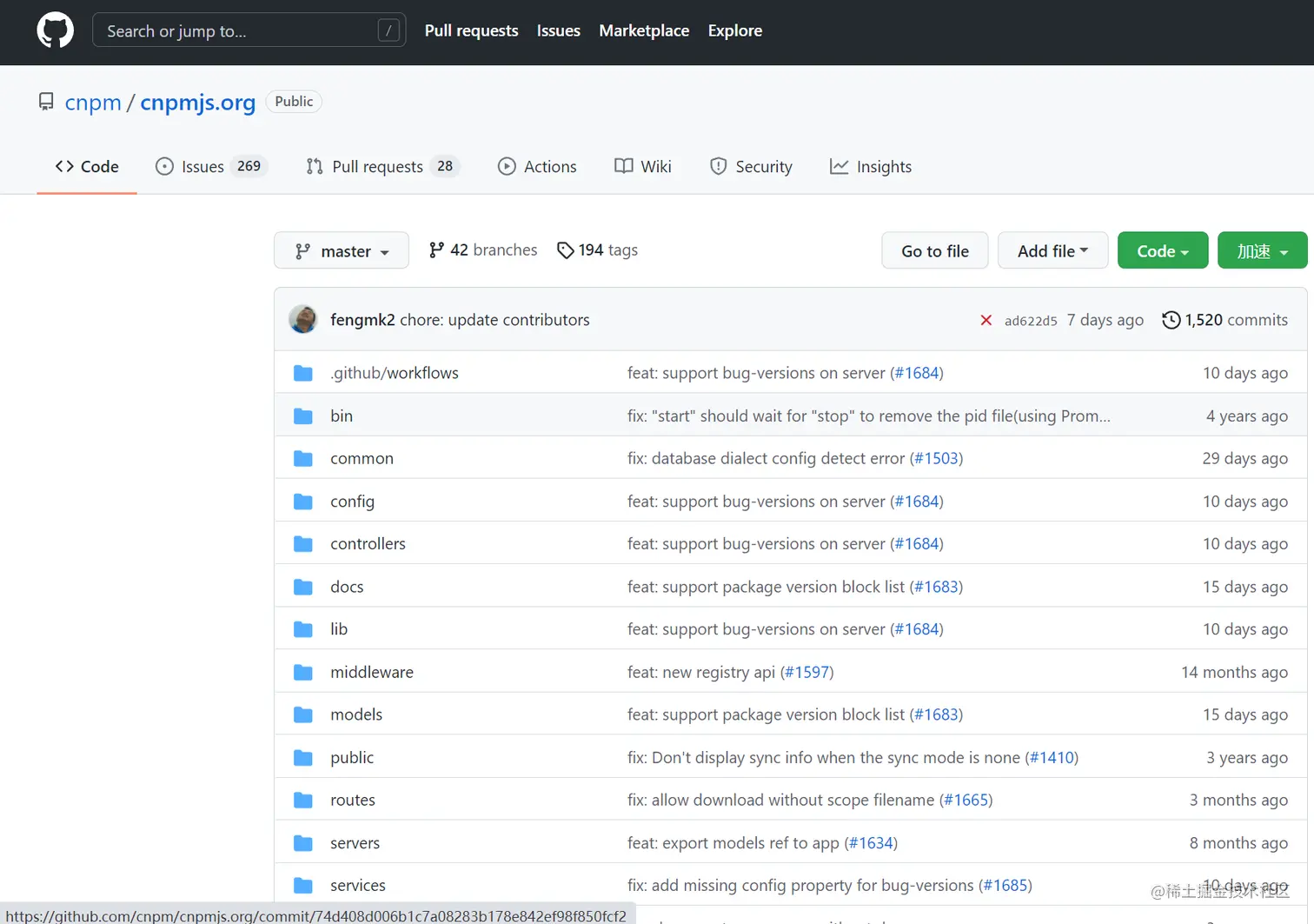The width and height of the screenshot is (1314, 924).
Task: View the 194 tags link
Action: [x=597, y=250]
